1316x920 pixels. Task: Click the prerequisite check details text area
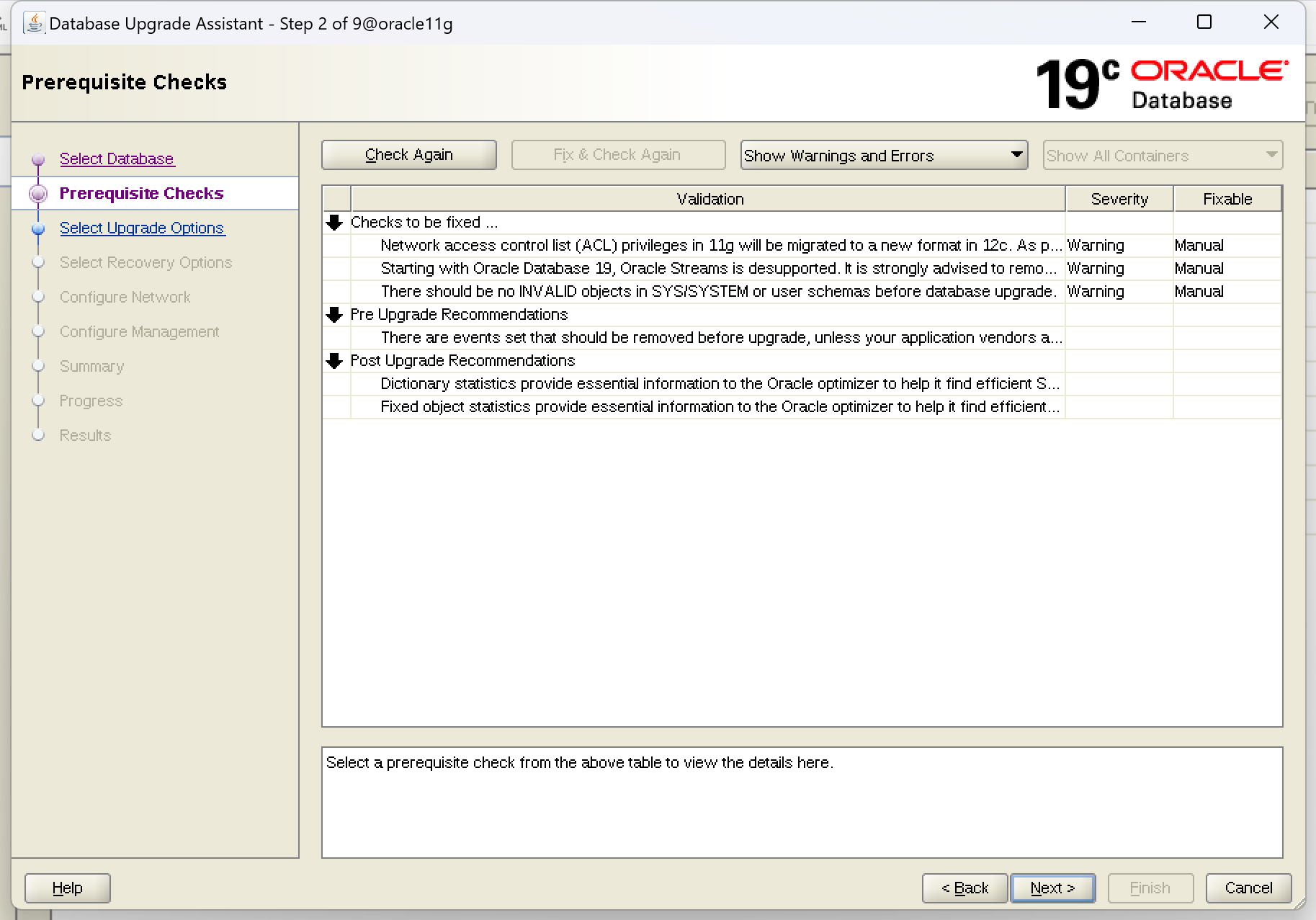point(802,803)
